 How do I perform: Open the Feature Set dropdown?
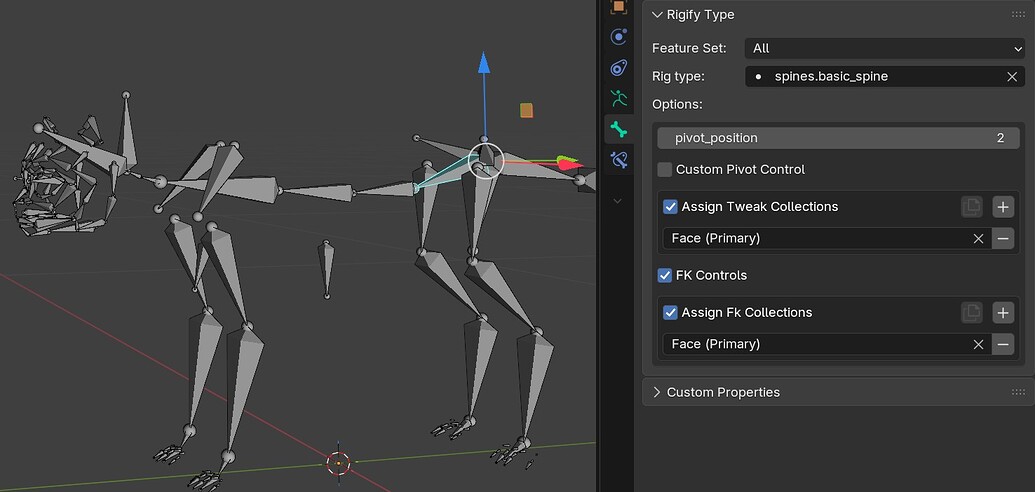(x=885, y=48)
